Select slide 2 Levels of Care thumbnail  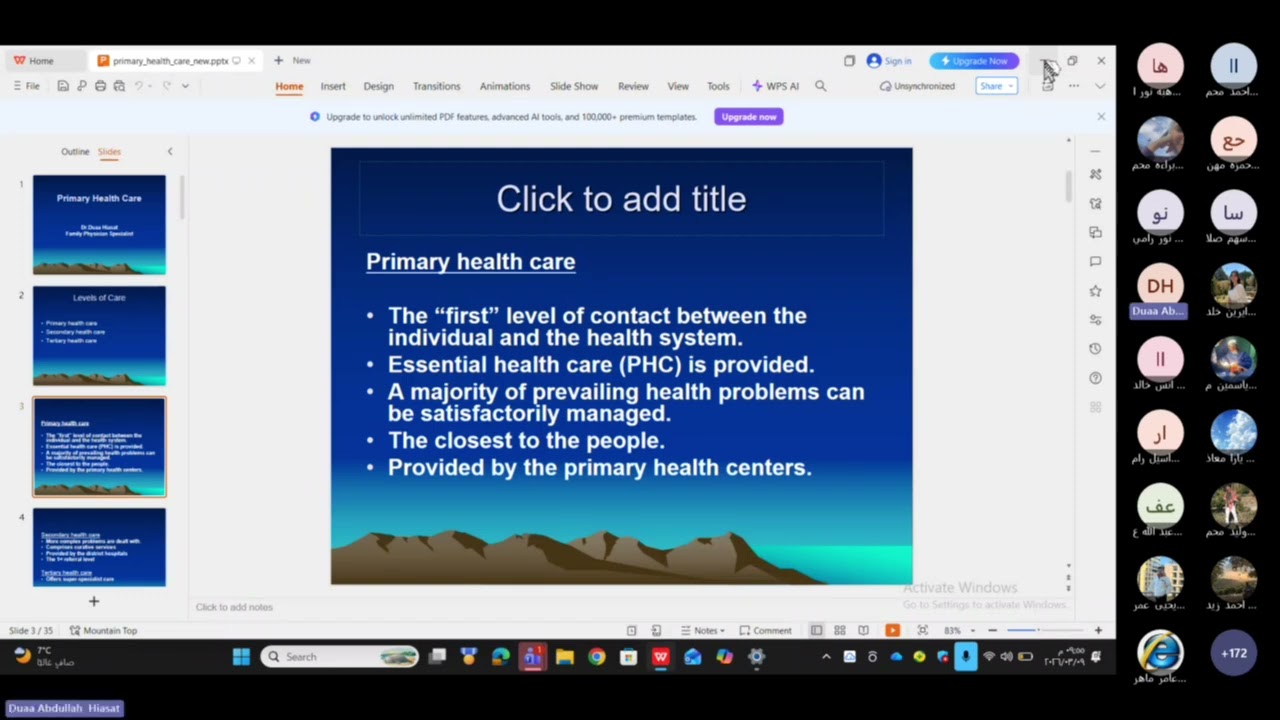point(99,336)
